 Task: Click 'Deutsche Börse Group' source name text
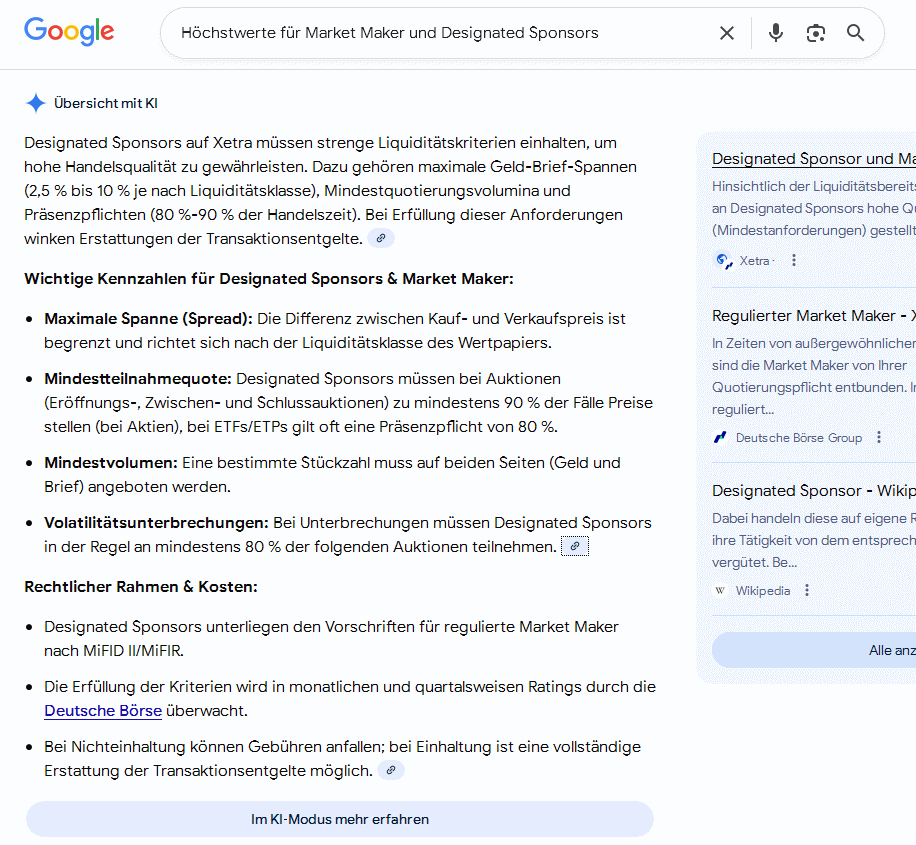799,438
